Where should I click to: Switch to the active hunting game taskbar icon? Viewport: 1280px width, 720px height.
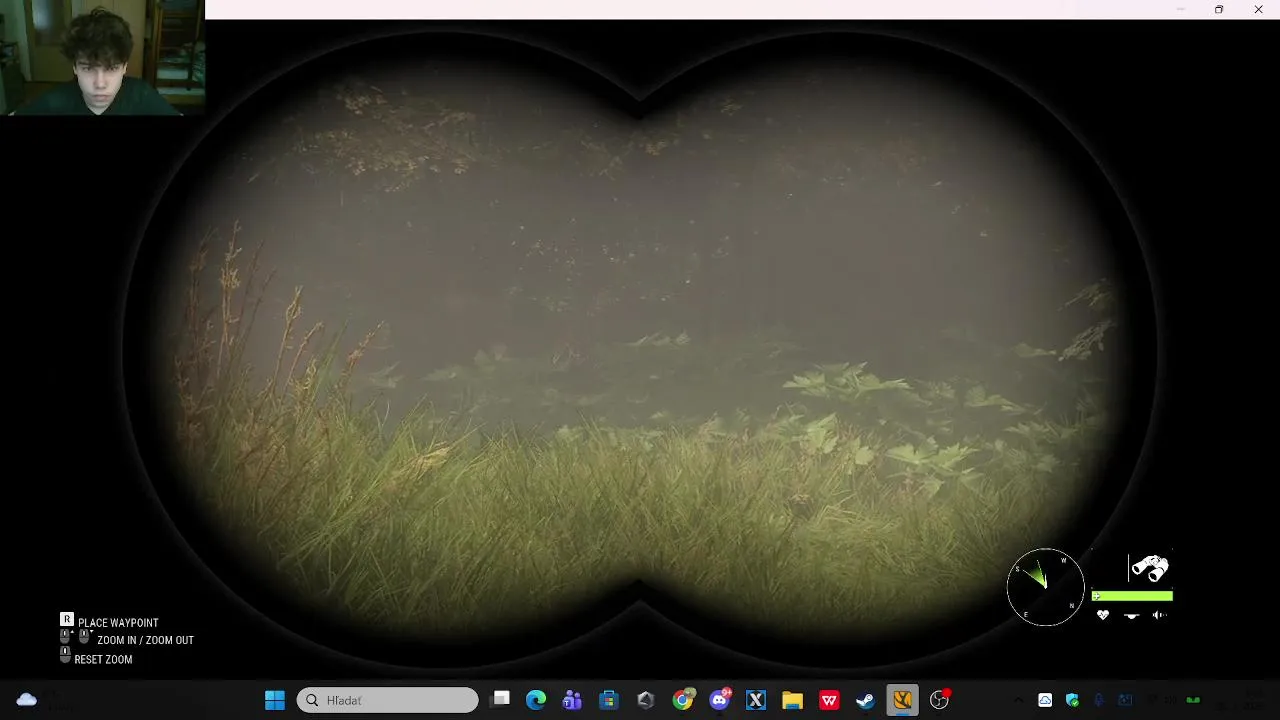[902, 700]
